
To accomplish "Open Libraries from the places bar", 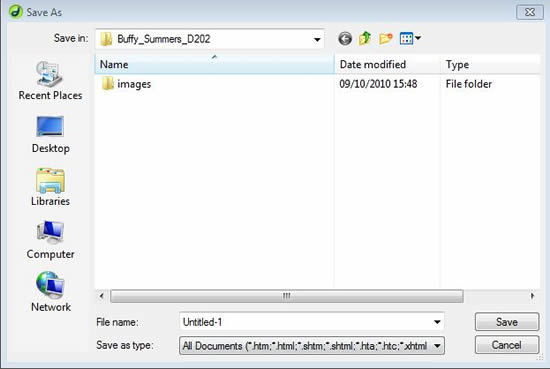I will (x=50, y=187).
